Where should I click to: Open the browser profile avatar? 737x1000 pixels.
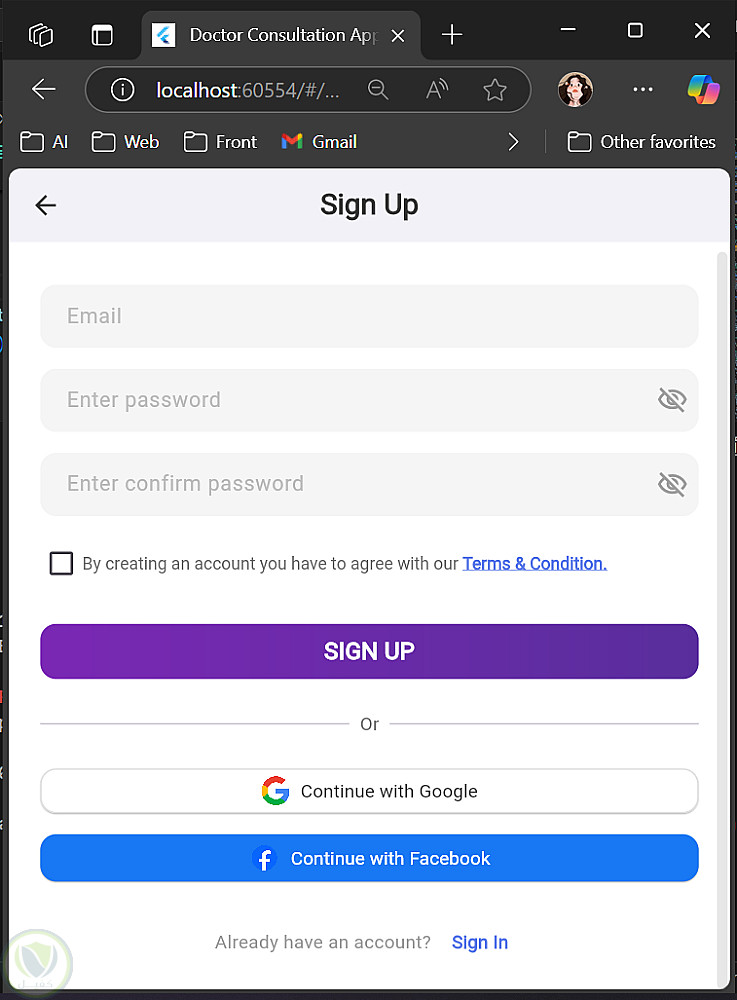tap(575, 90)
